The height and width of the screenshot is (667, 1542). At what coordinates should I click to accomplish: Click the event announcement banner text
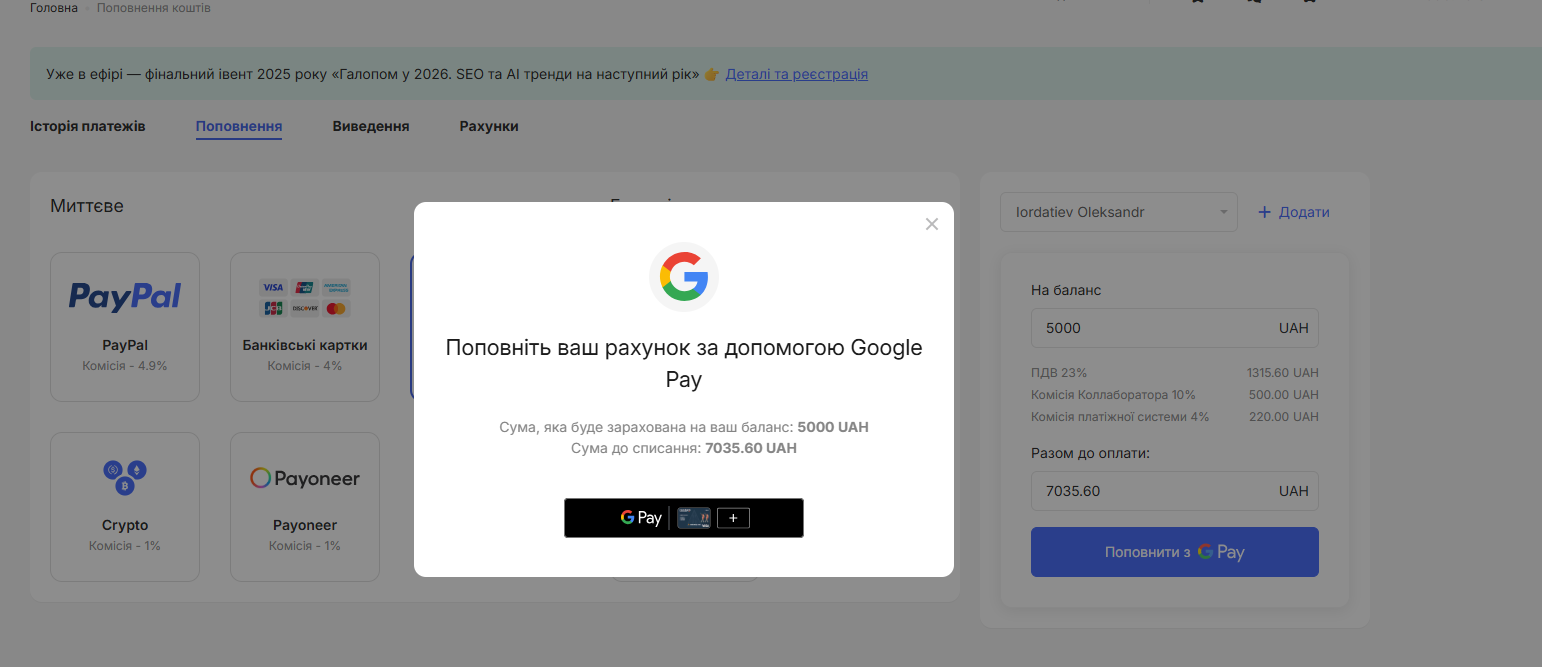point(372,74)
